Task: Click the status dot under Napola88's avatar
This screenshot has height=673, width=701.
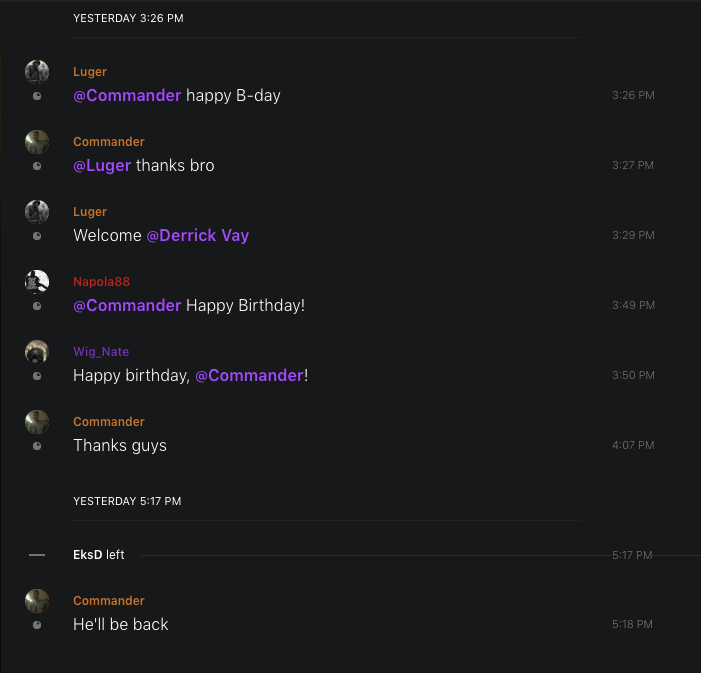Action: pyautogui.click(x=37, y=306)
